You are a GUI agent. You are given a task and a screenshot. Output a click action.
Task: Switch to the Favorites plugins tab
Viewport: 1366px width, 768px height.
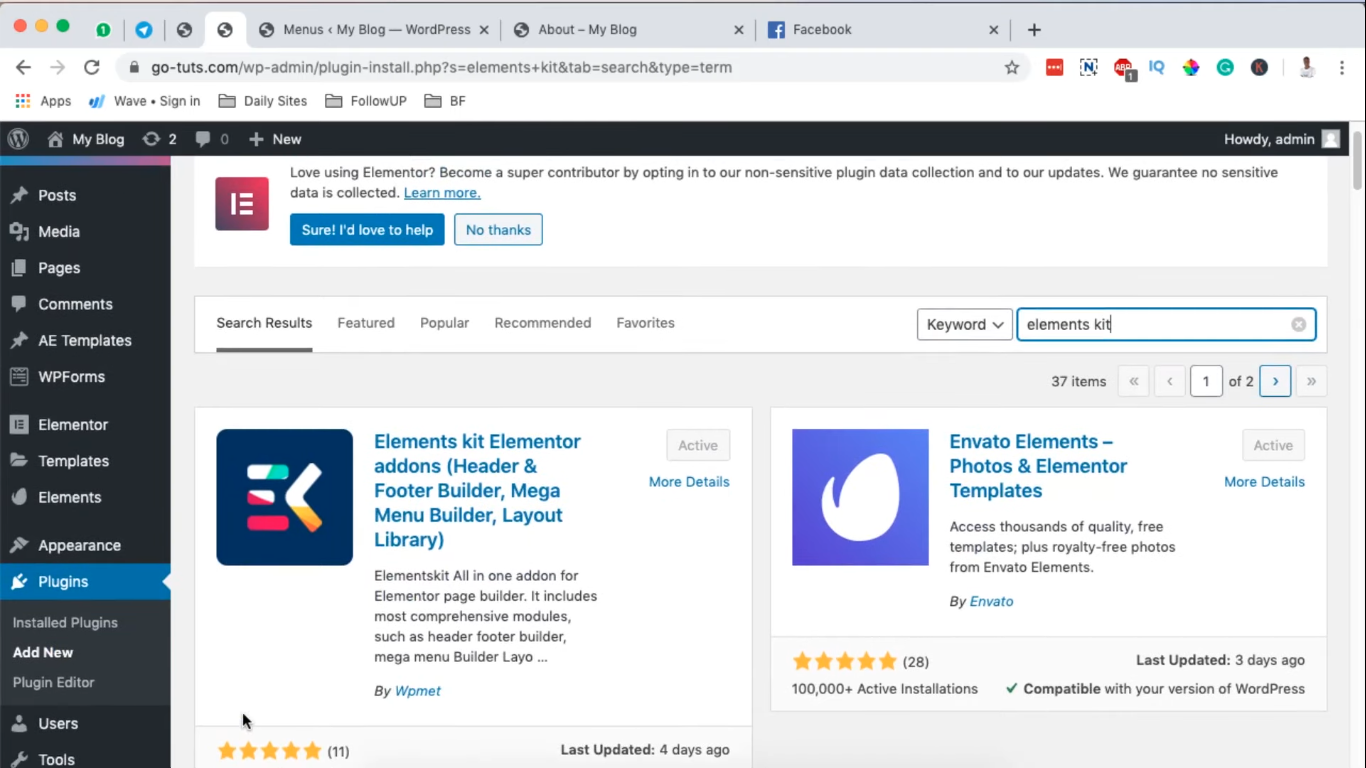pyautogui.click(x=646, y=323)
